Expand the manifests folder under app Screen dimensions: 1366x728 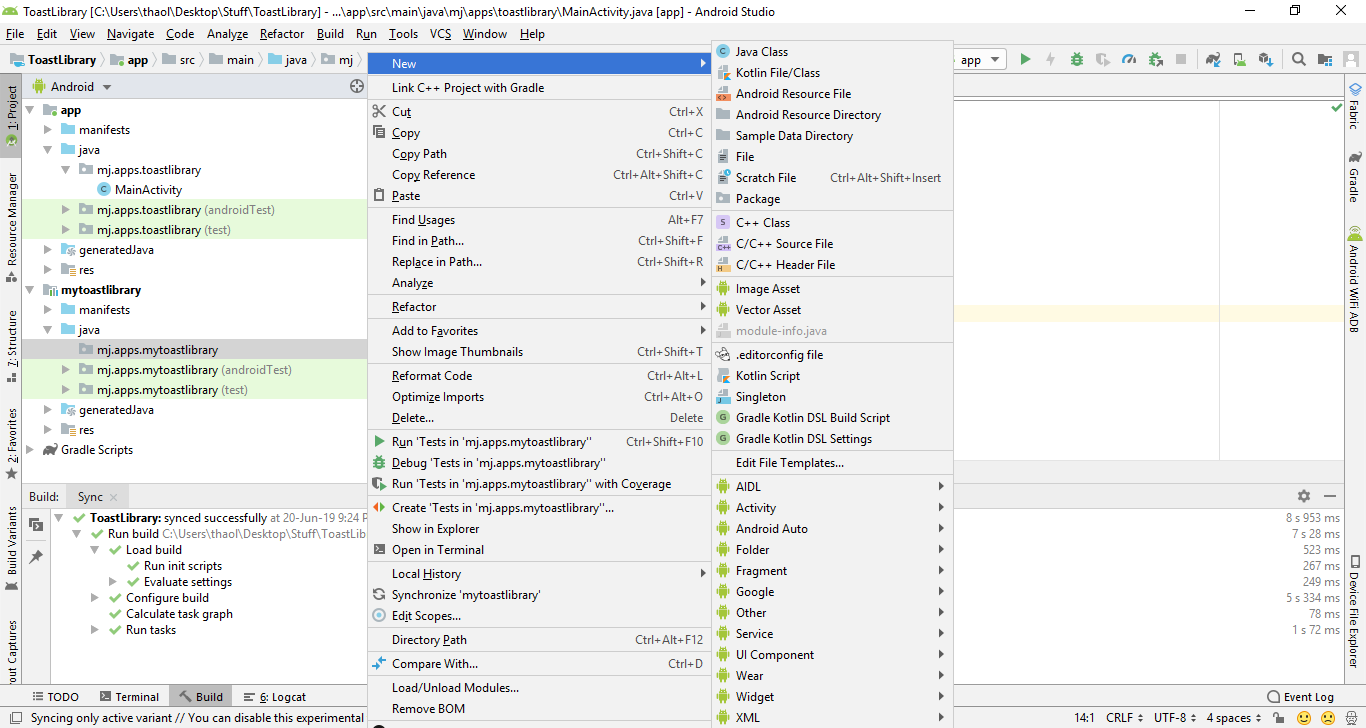click(48, 130)
